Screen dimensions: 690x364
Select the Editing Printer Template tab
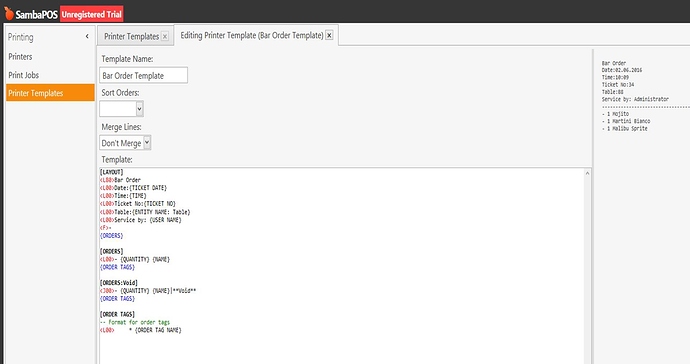pos(252,35)
